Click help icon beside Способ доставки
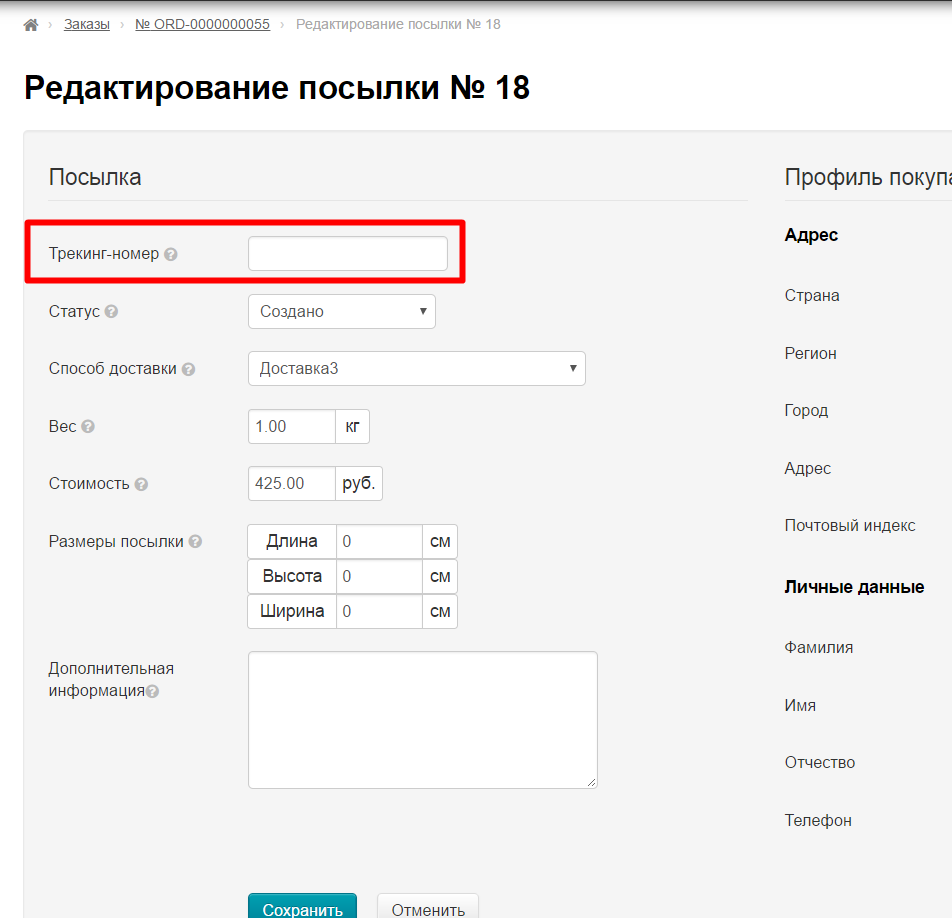Image resolution: width=952 pixels, height=918 pixels. 188,369
